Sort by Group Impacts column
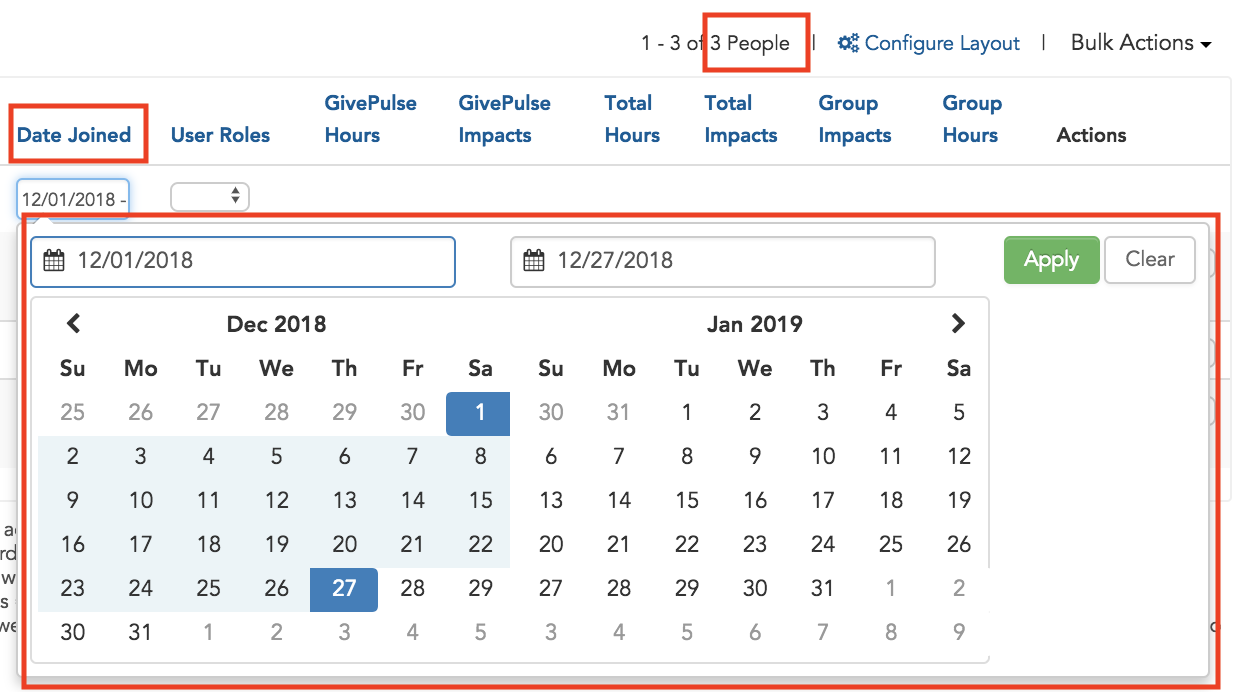Viewport: 1258px width, 692px height. (855, 119)
